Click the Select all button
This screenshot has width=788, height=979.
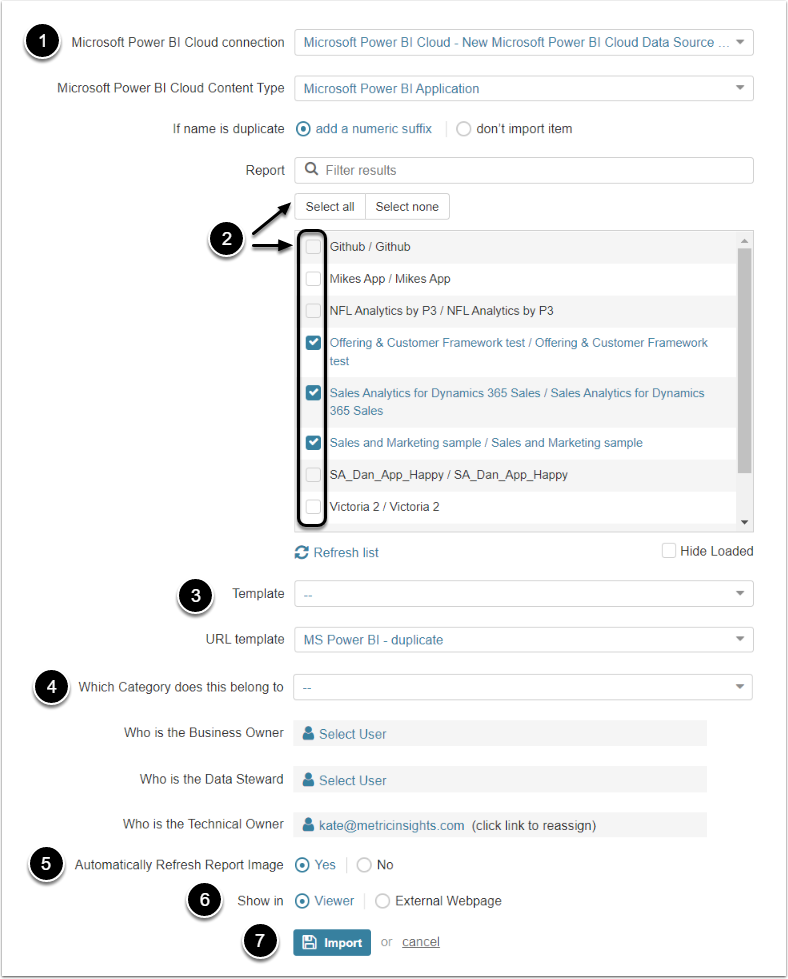330,207
